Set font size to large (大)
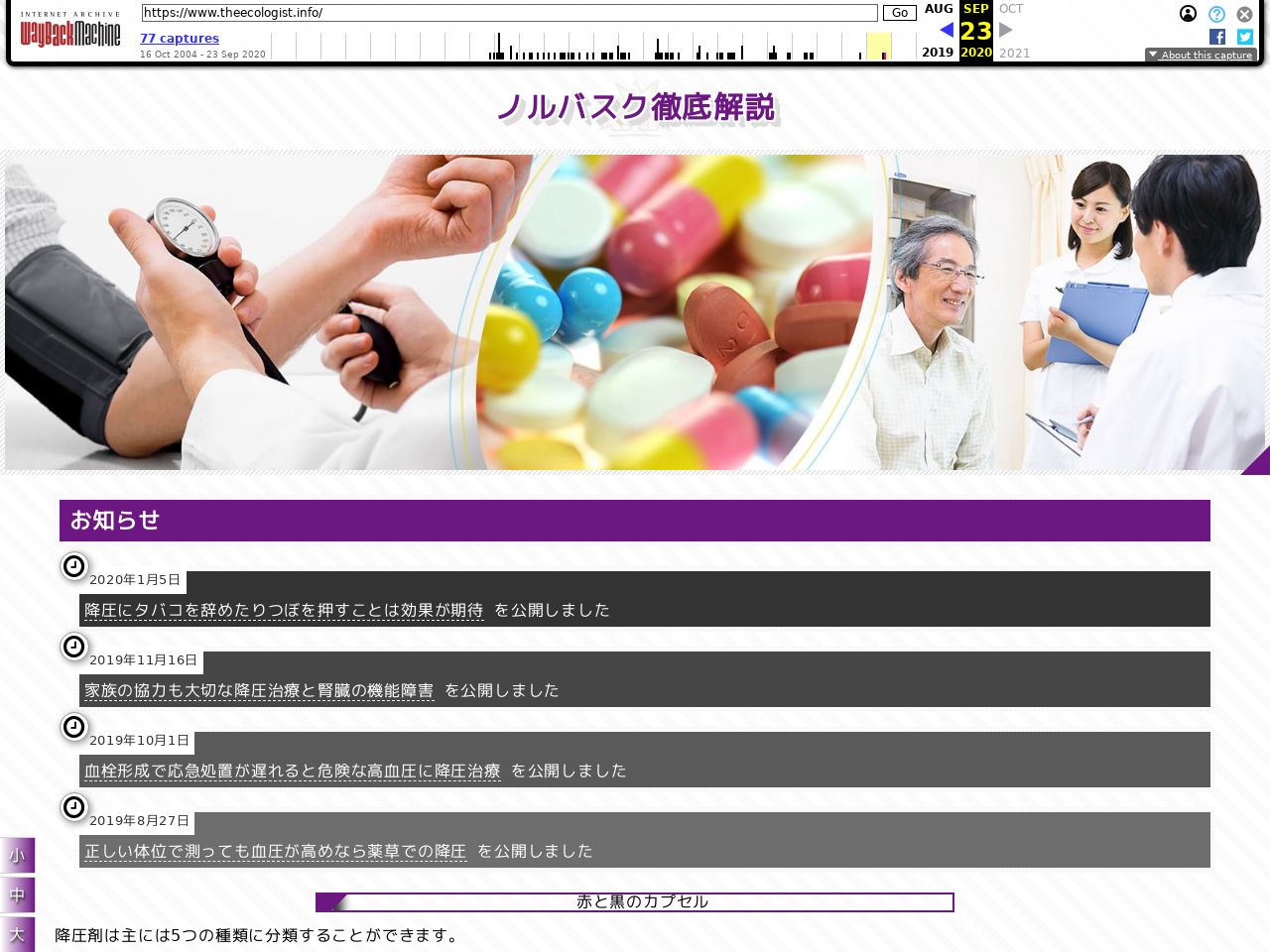 [17, 934]
